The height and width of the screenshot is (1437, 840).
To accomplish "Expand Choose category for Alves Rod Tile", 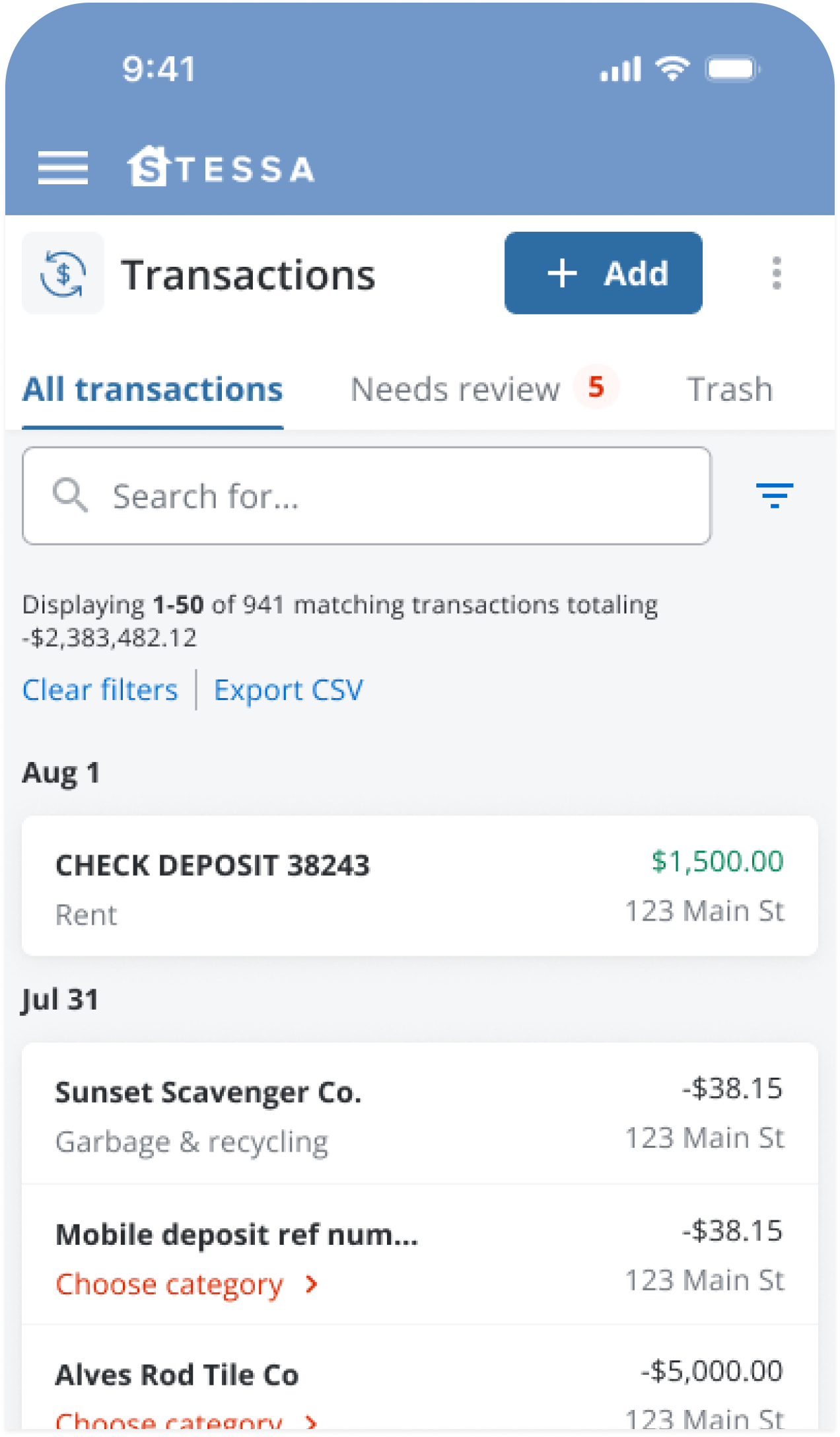I will [188, 1420].
